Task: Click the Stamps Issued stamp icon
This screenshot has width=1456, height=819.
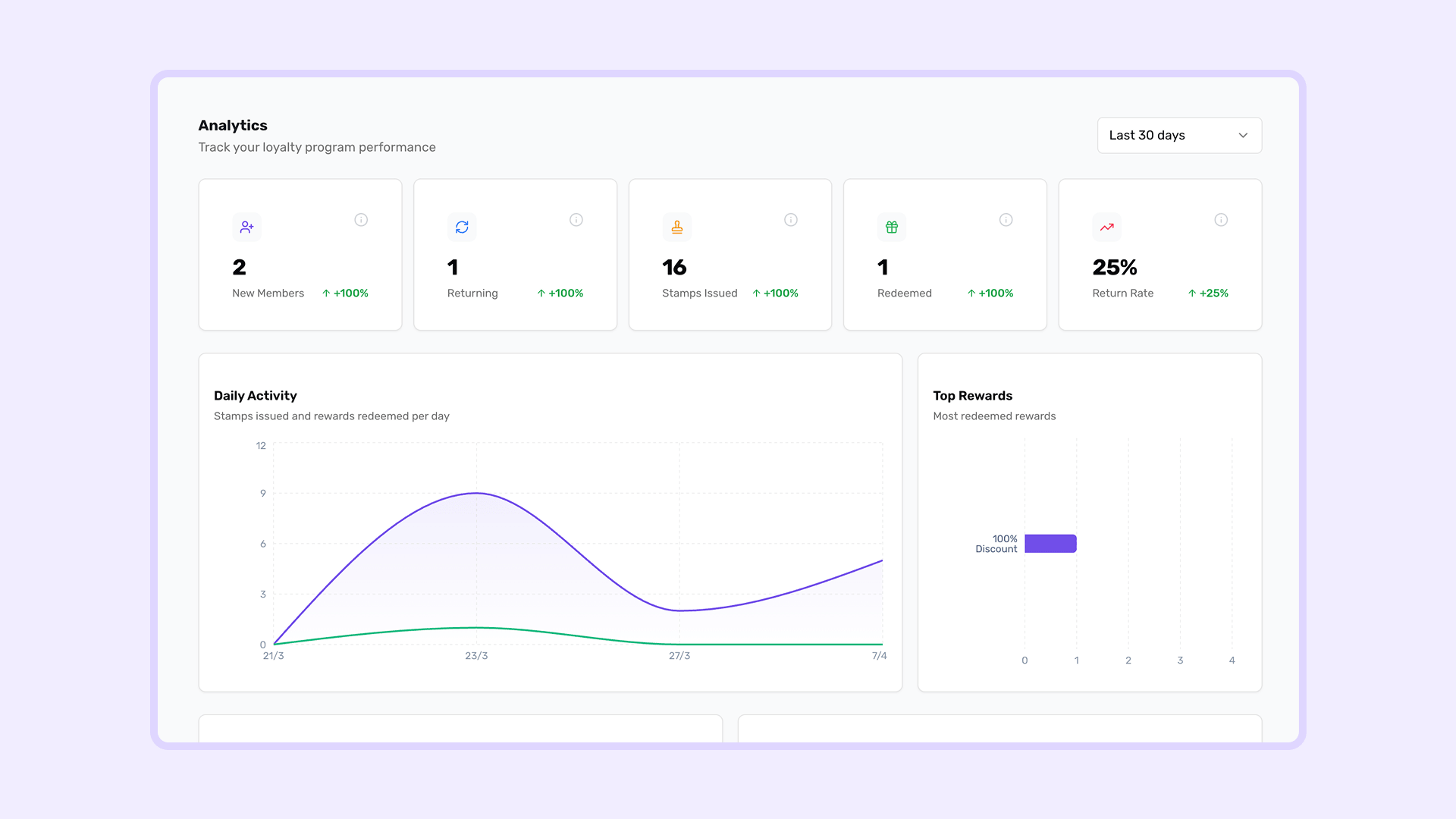Action: click(x=677, y=227)
